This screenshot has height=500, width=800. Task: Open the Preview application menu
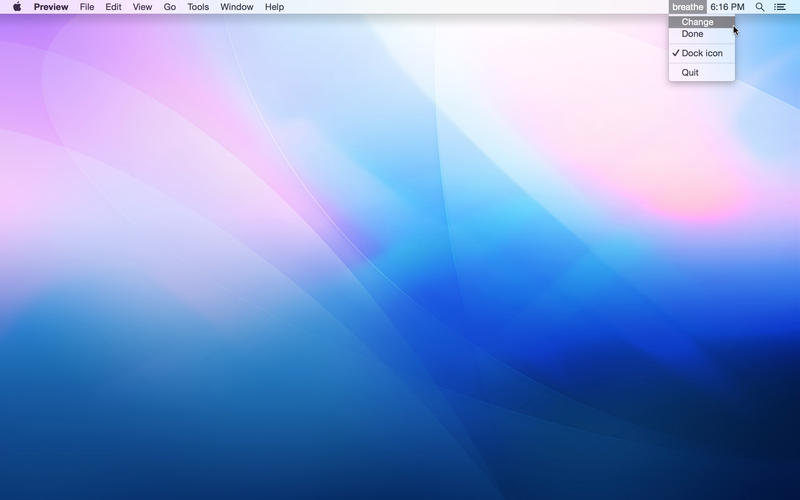pyautogui.click(x=51, y=7)
